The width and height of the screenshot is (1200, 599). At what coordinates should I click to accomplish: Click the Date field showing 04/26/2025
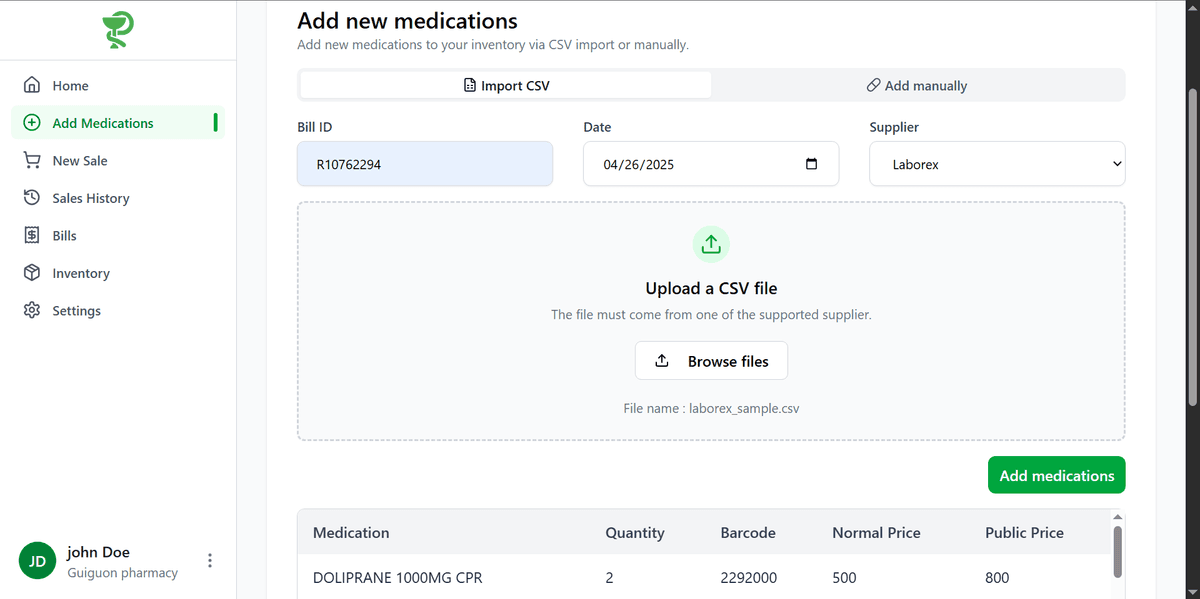pyautogui.click(x=711, y=164)
